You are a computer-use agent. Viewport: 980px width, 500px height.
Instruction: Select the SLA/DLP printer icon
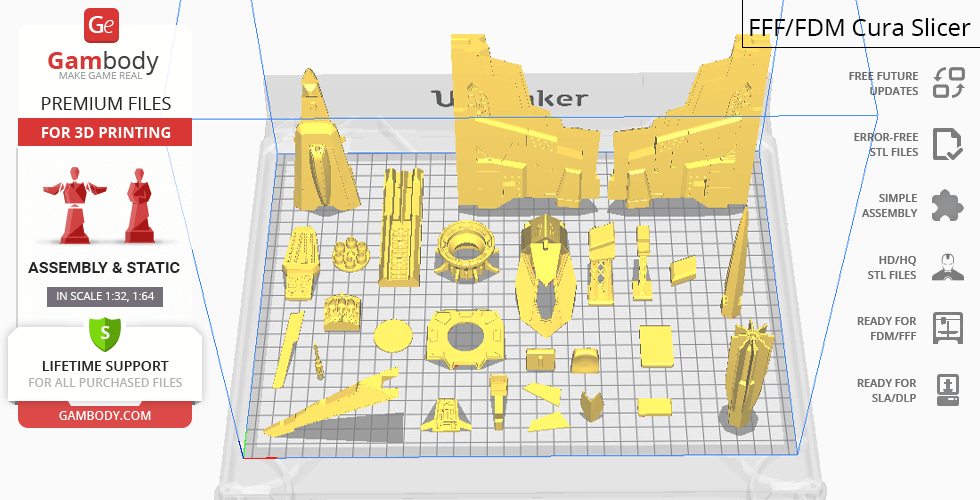coord(947,389)
